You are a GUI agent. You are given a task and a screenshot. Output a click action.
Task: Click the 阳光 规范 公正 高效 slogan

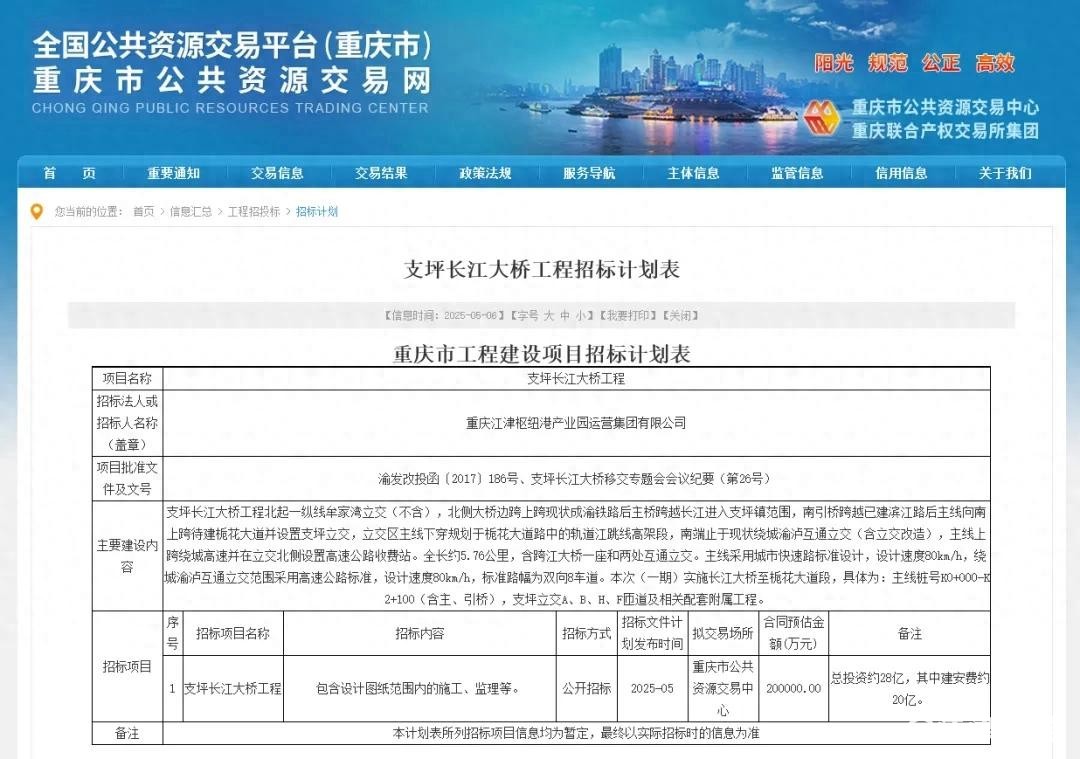[915, 63]
